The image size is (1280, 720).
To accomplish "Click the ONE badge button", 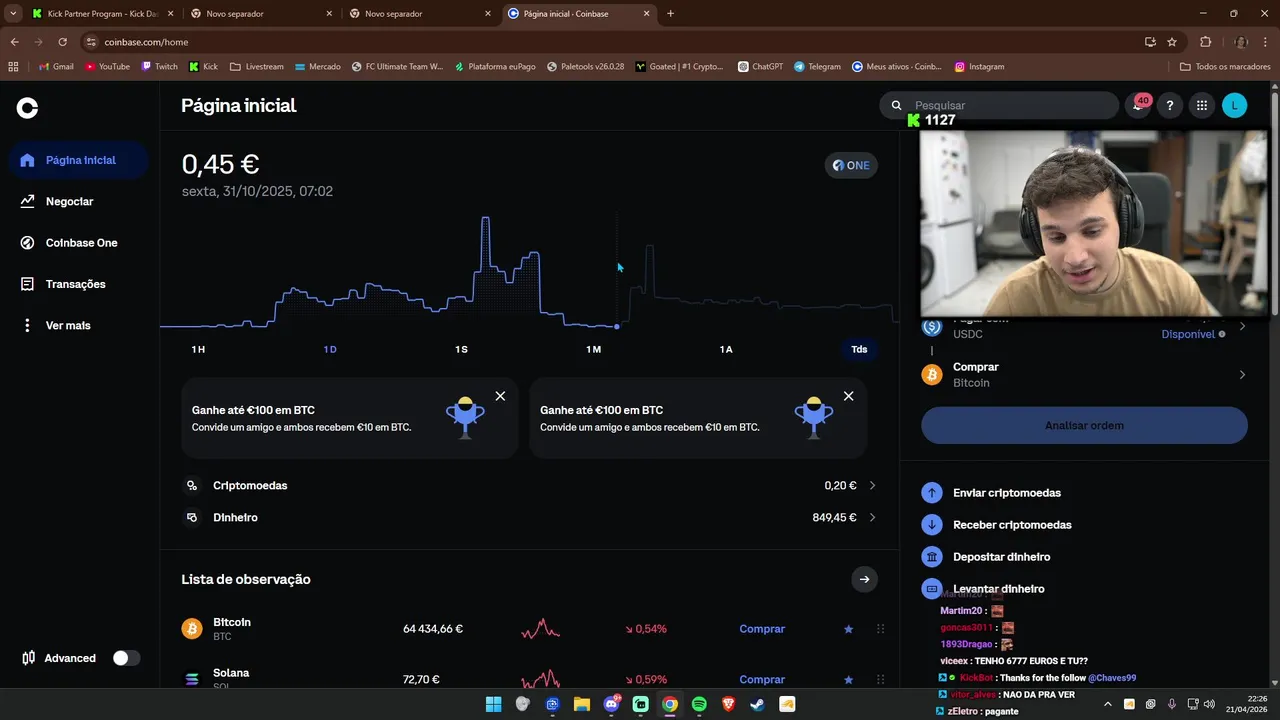I will pyautogui.click(x=851, y=165).
